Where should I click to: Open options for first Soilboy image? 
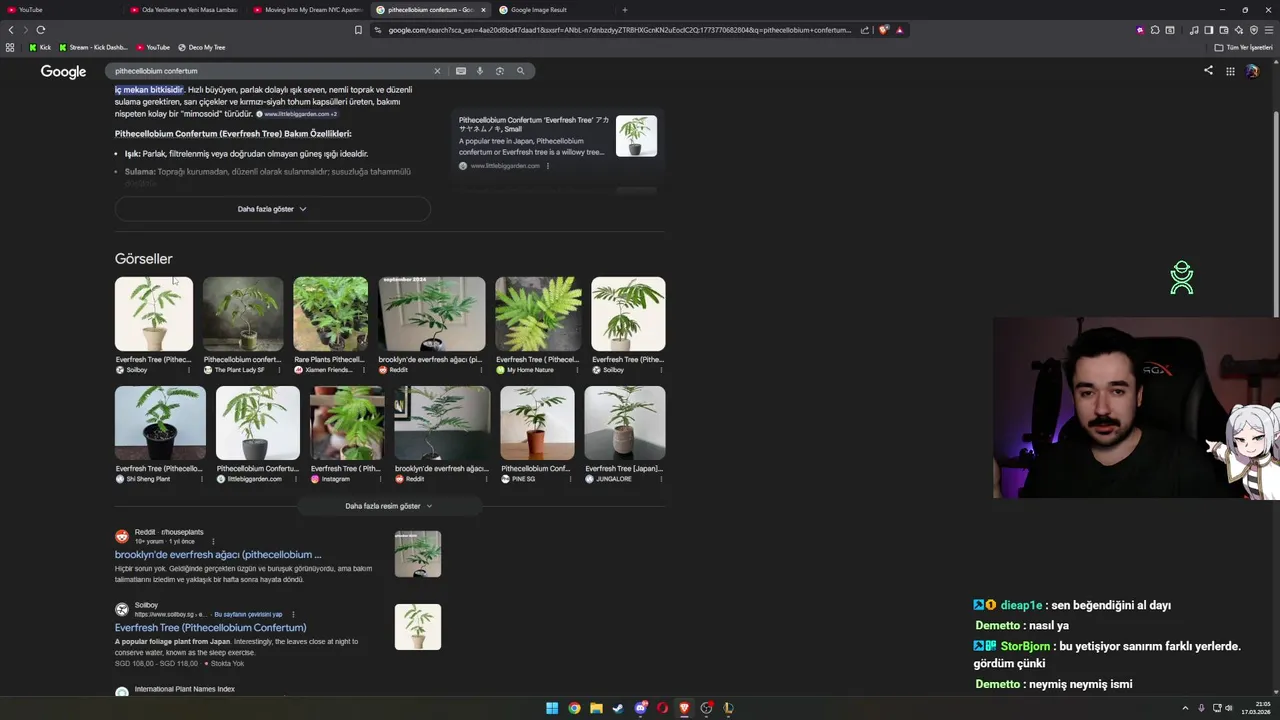[x=188, y=370]
